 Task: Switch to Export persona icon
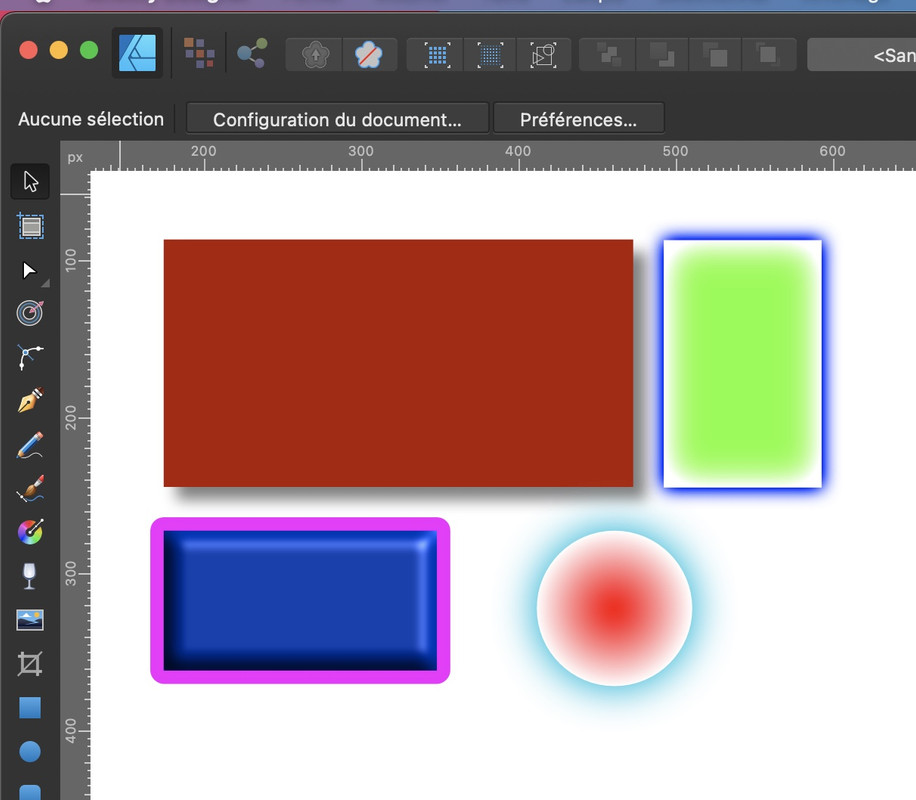[252, 53]
